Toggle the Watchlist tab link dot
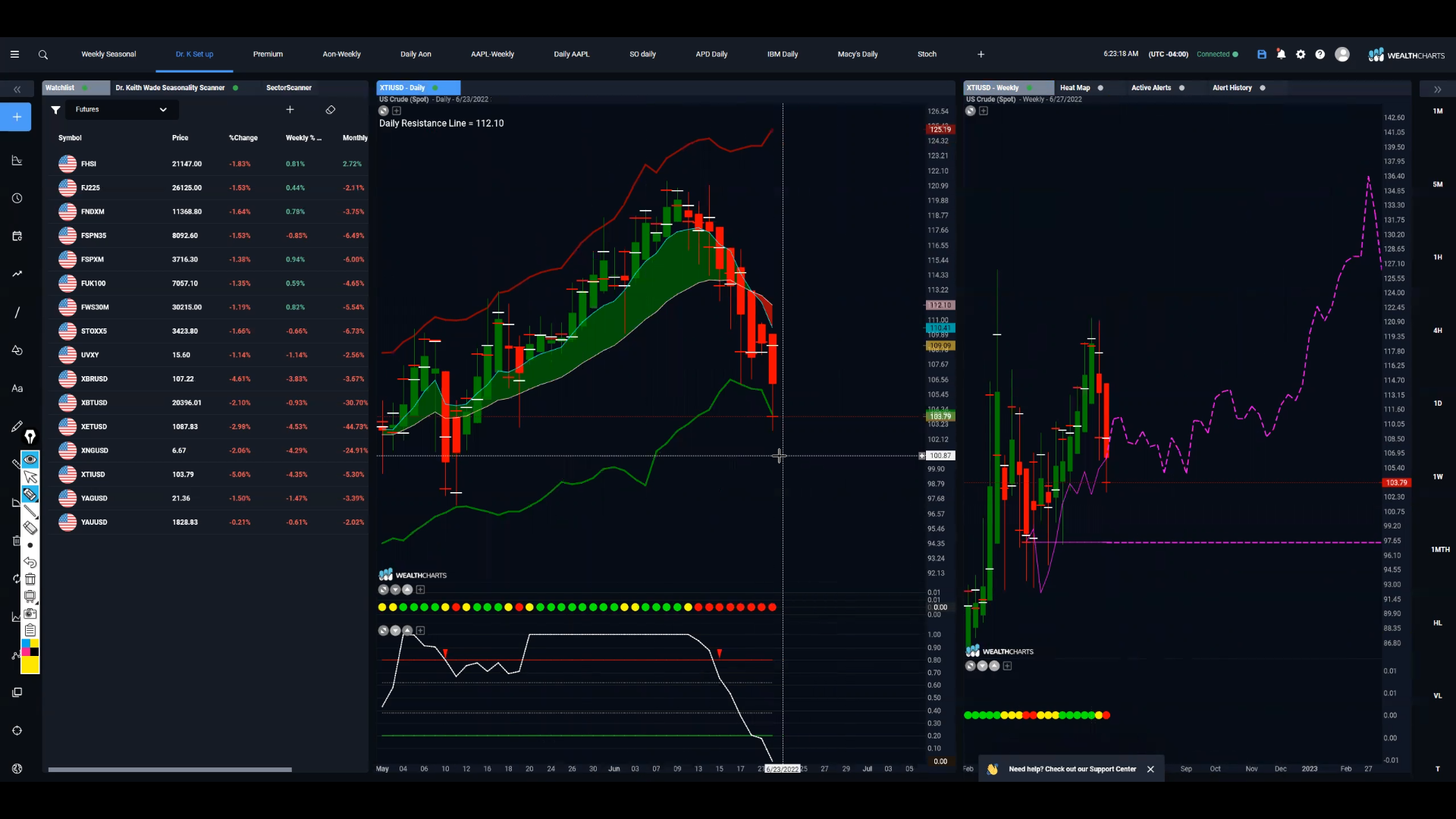Image resolution: width=1456 pixels, height=819 pixels. [85, 88]
